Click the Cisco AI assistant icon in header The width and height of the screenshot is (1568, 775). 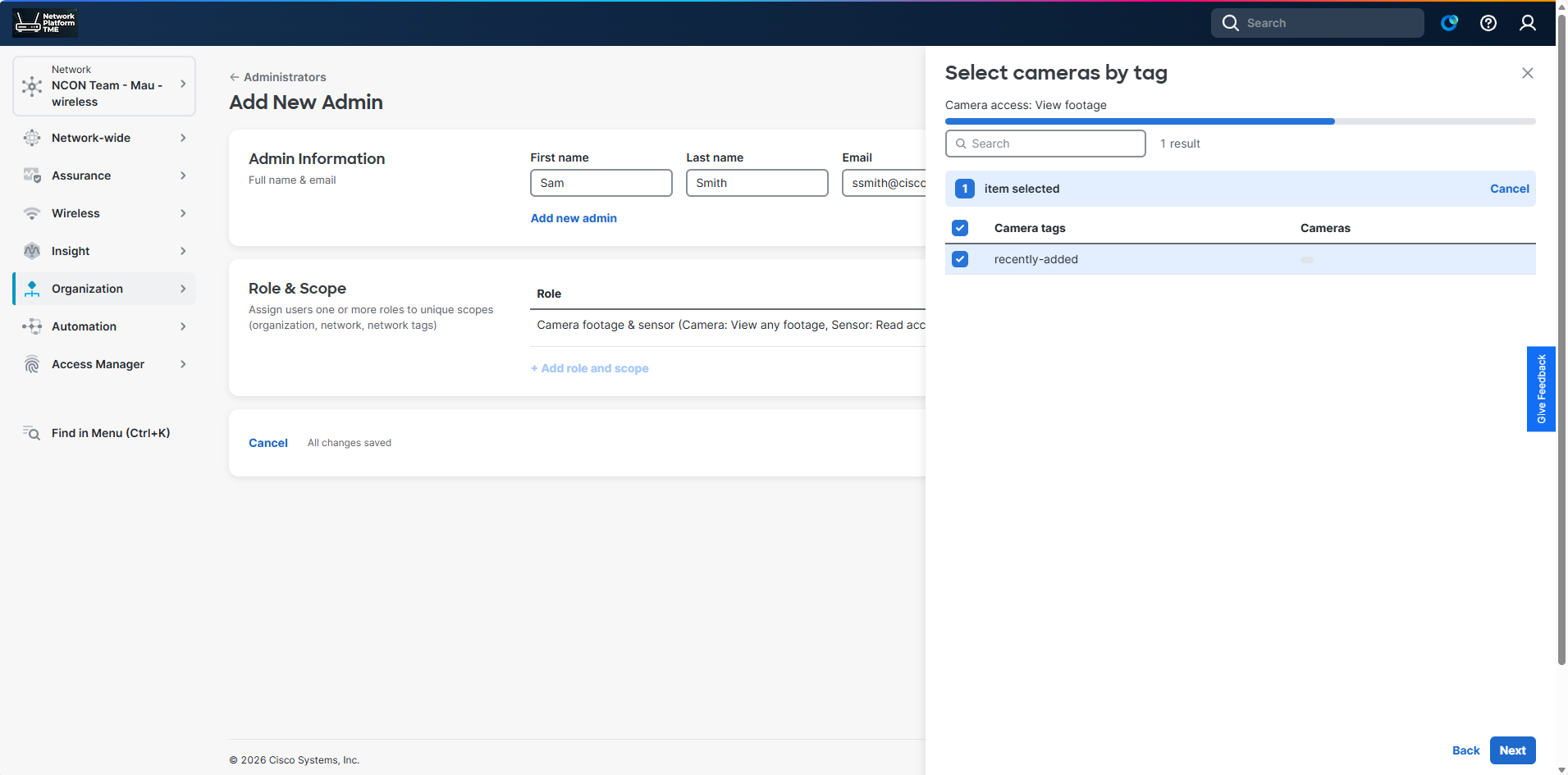tap(1450, 23)
